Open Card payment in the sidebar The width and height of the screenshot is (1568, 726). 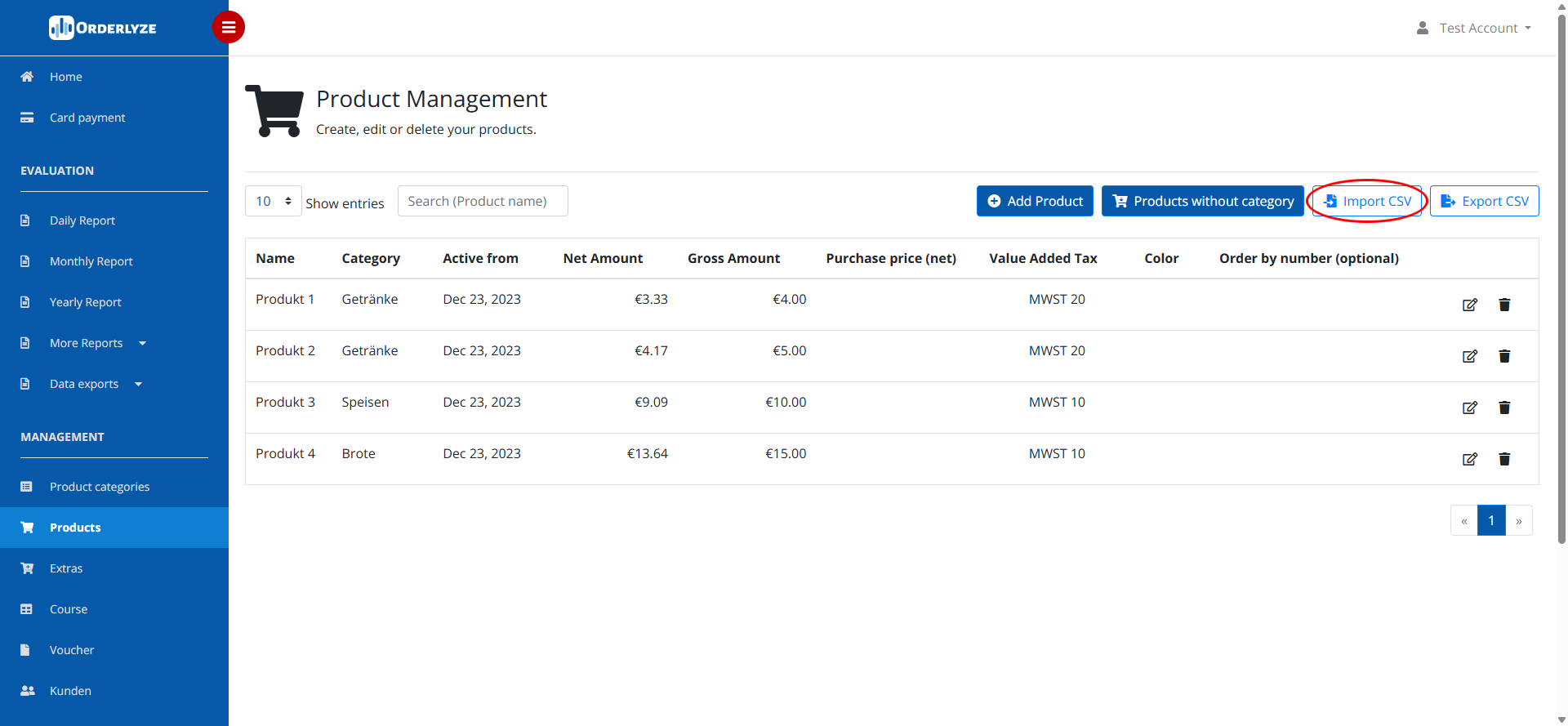[87, 118]
